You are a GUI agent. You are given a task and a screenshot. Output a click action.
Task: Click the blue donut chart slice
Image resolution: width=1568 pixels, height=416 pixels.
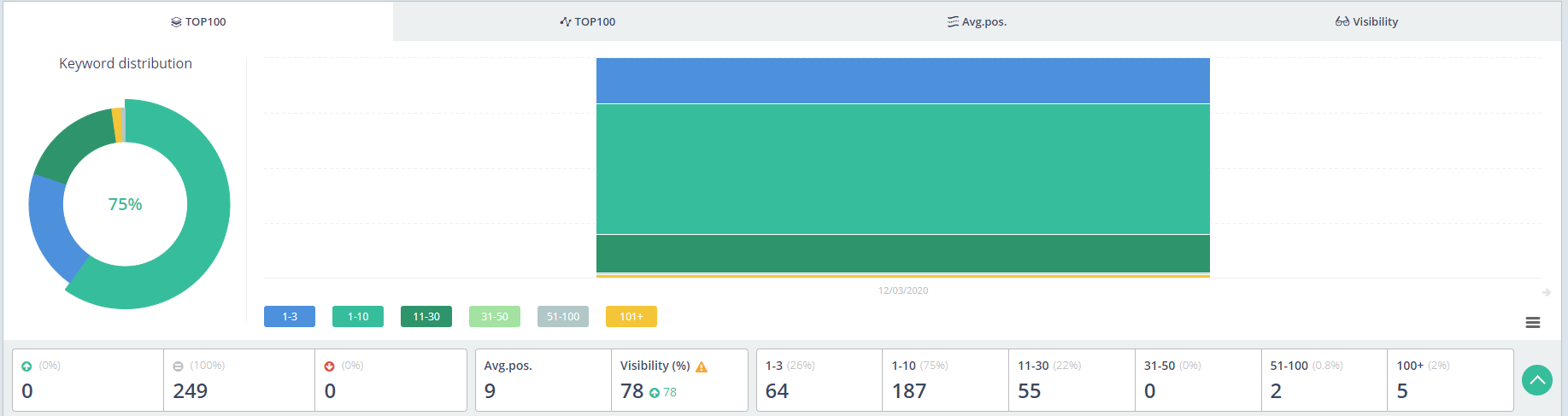click(53, 226)
